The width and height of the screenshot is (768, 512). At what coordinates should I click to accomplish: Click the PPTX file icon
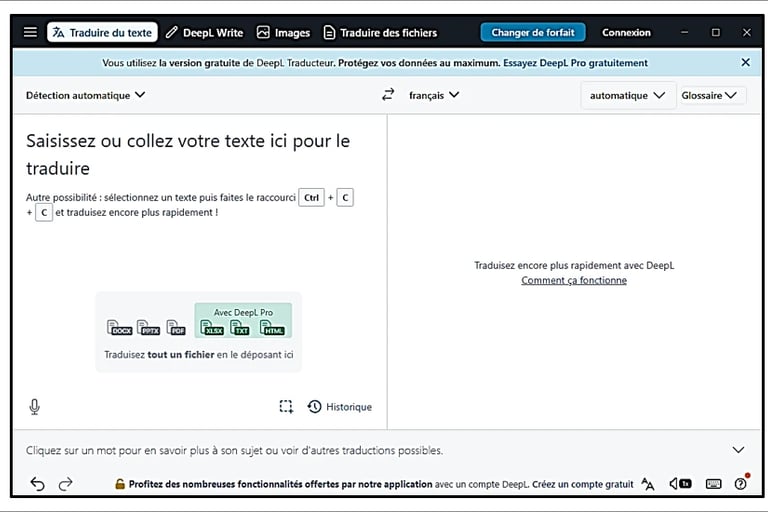148,327
